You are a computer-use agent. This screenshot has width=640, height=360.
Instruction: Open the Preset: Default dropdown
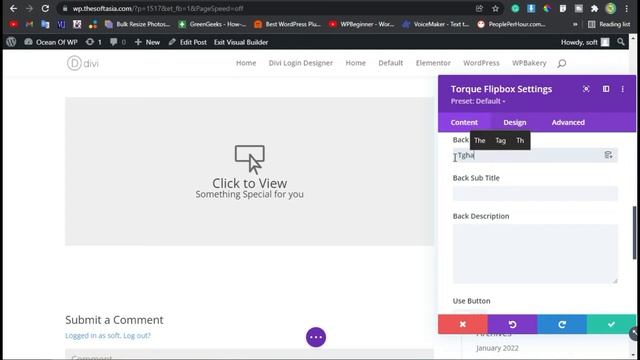pos(478,101)
